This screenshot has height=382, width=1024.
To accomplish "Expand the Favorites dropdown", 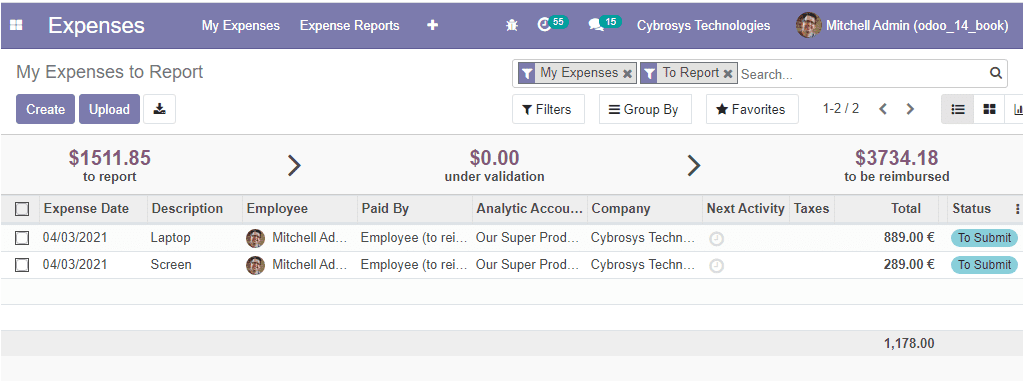I will coord(752,109).
